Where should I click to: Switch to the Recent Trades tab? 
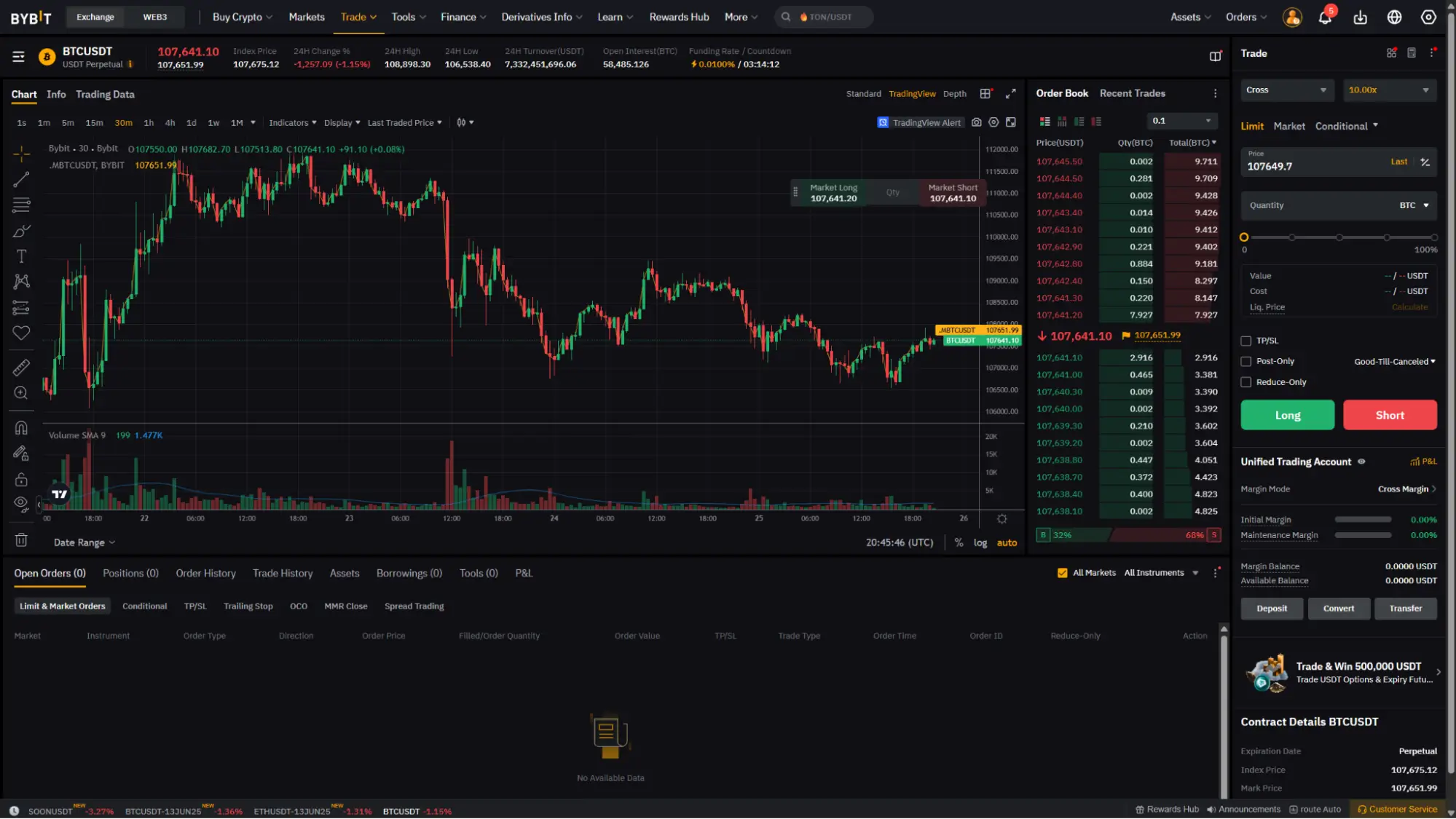click(1132, 93)
